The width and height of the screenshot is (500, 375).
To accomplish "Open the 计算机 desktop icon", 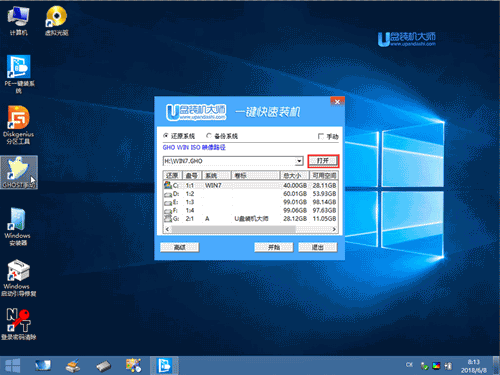I will [x=18, y=21].
